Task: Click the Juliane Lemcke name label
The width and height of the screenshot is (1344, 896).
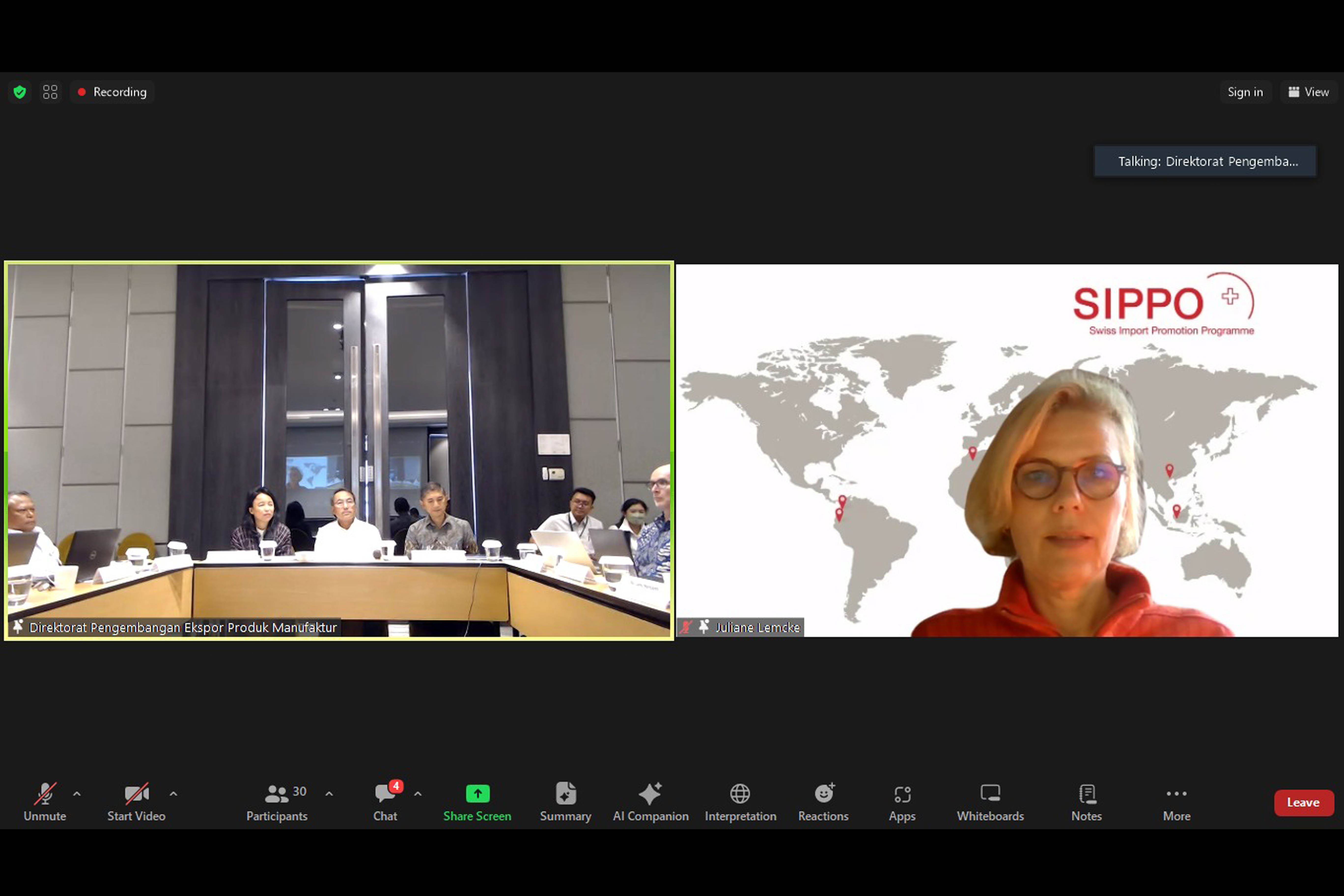Action: [758, 628]
